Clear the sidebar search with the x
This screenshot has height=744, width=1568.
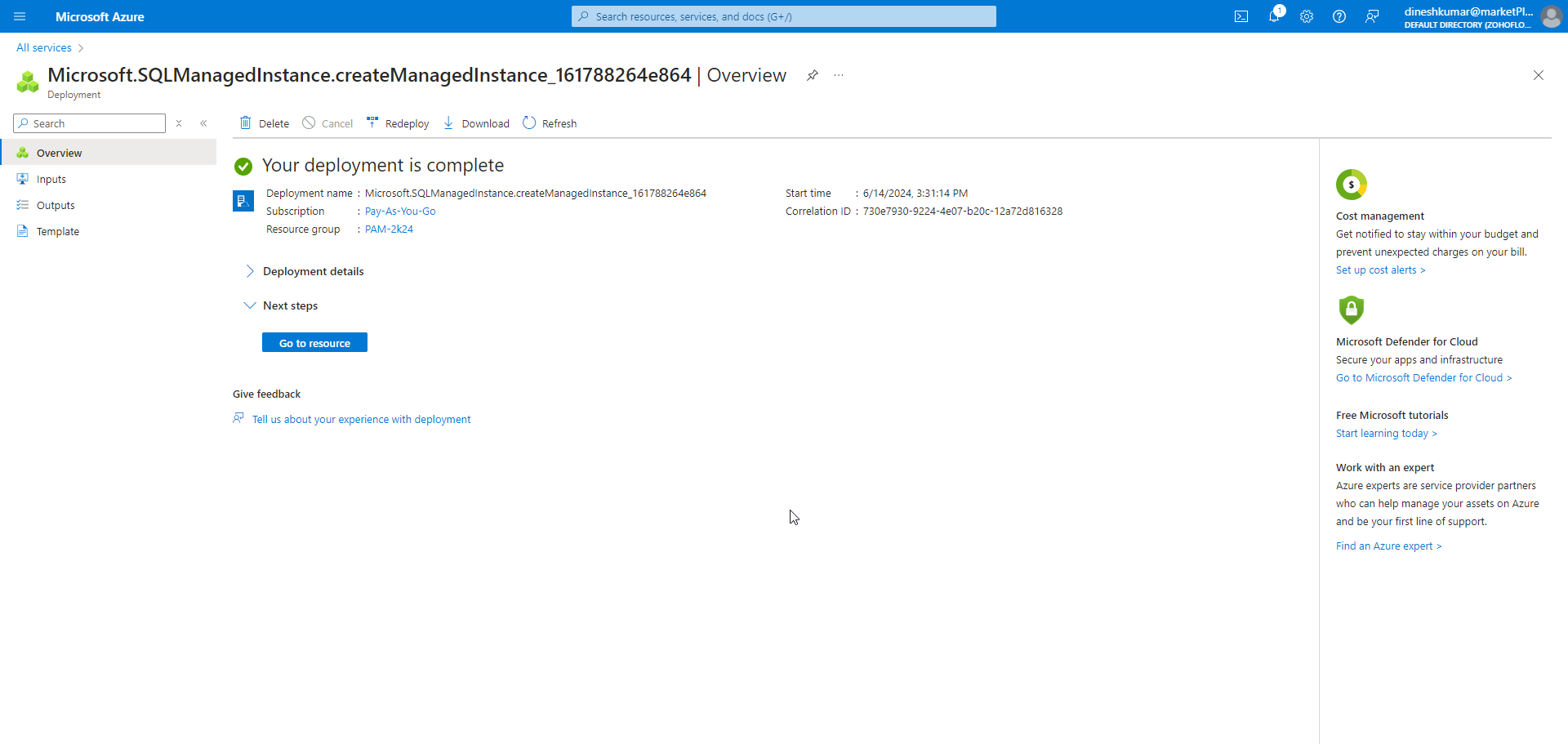(x=179, y=123)
